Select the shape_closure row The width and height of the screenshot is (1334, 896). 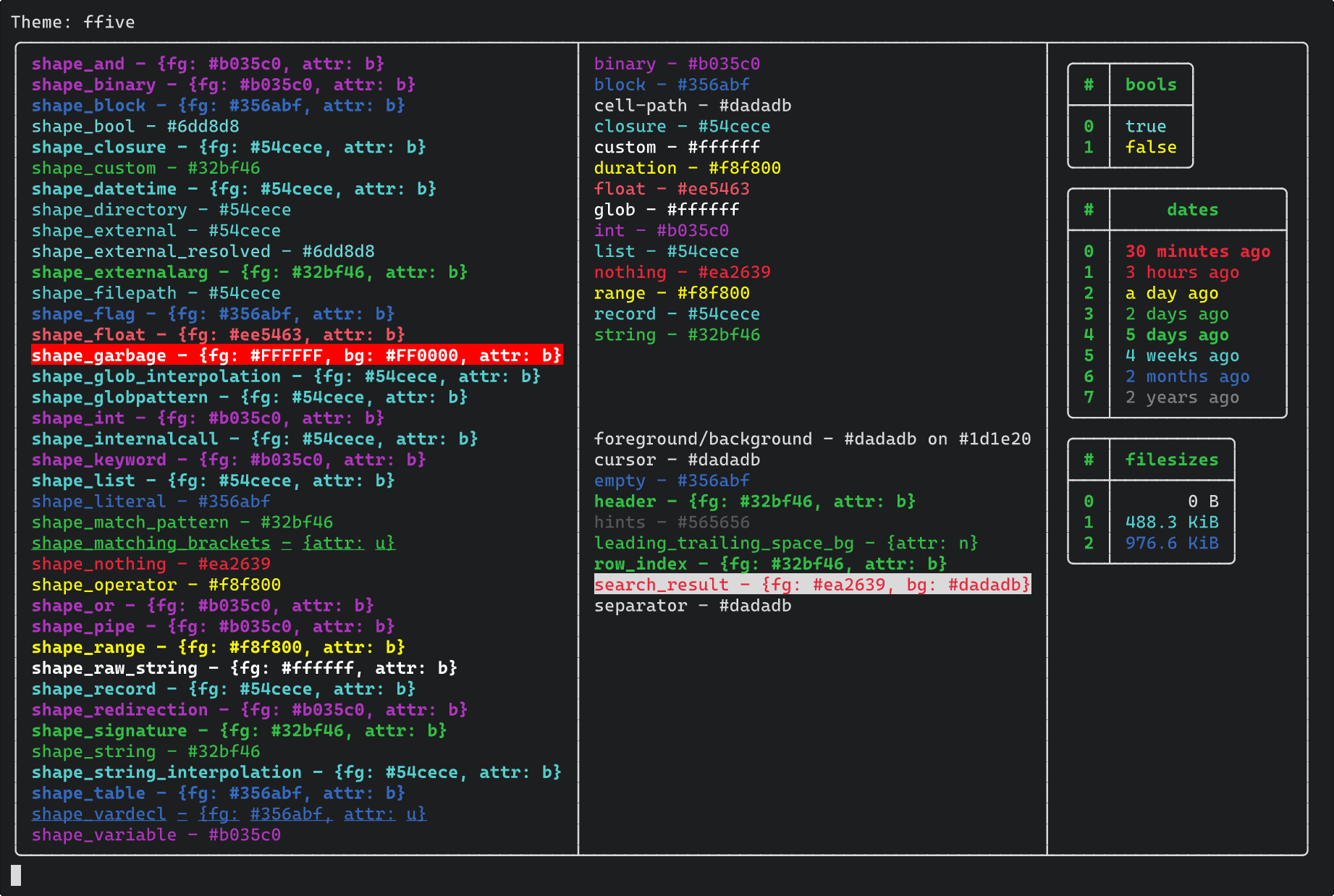(229, 147)
